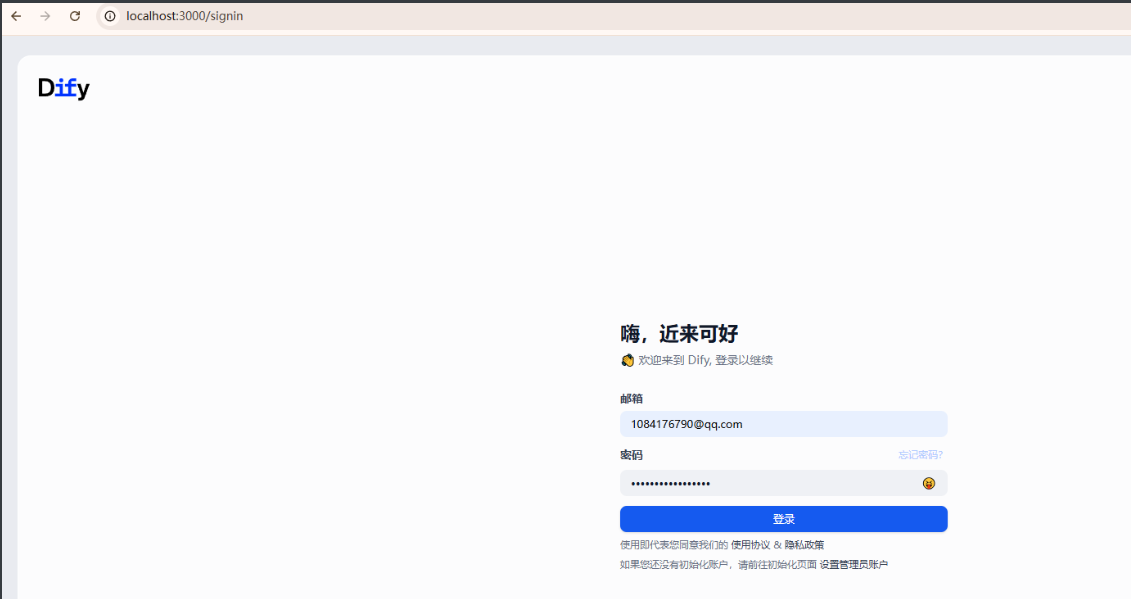Screen dimensions: 1131x599
Task: Focus the address bar showing localhost:3000/signin
Action: [613, 16]
